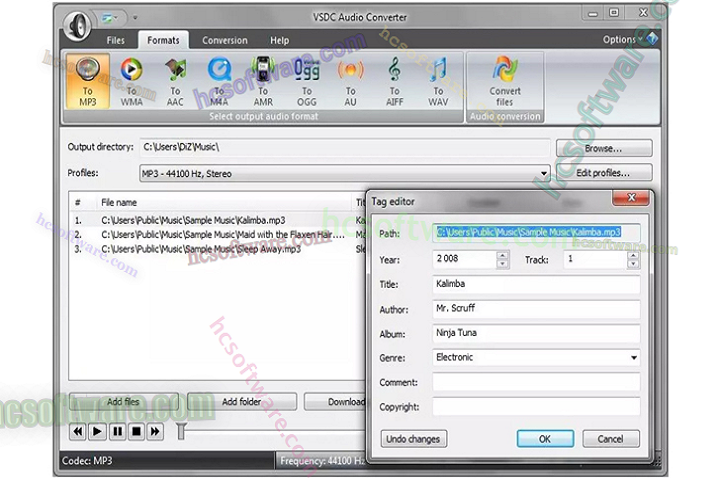Screen dimensions: 720x480
Task: Open quick access toolbar customize arrow
Action: (135, 18)
